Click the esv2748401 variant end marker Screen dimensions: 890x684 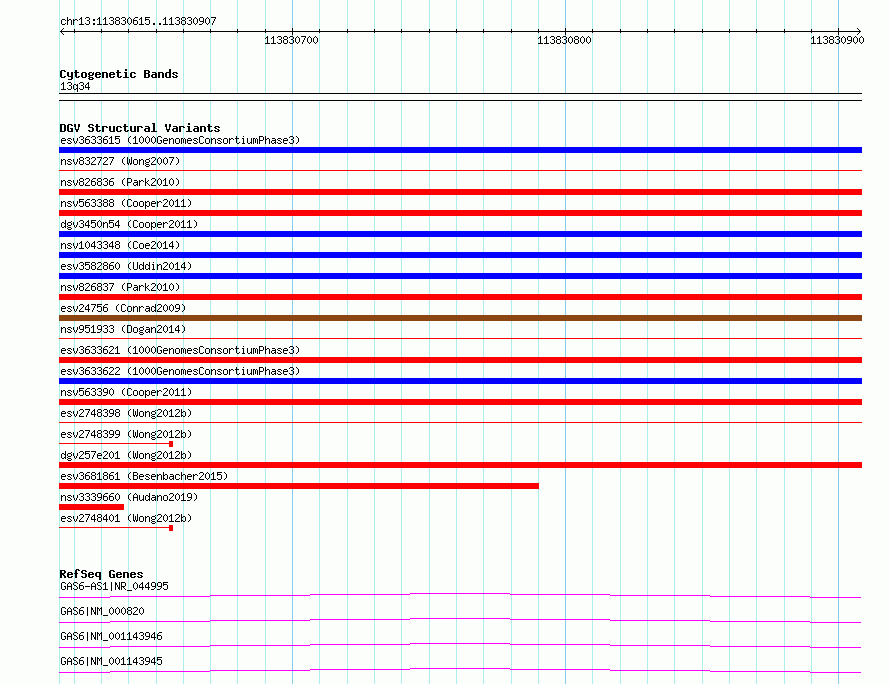pyautogui.click(x=171, y=528)
